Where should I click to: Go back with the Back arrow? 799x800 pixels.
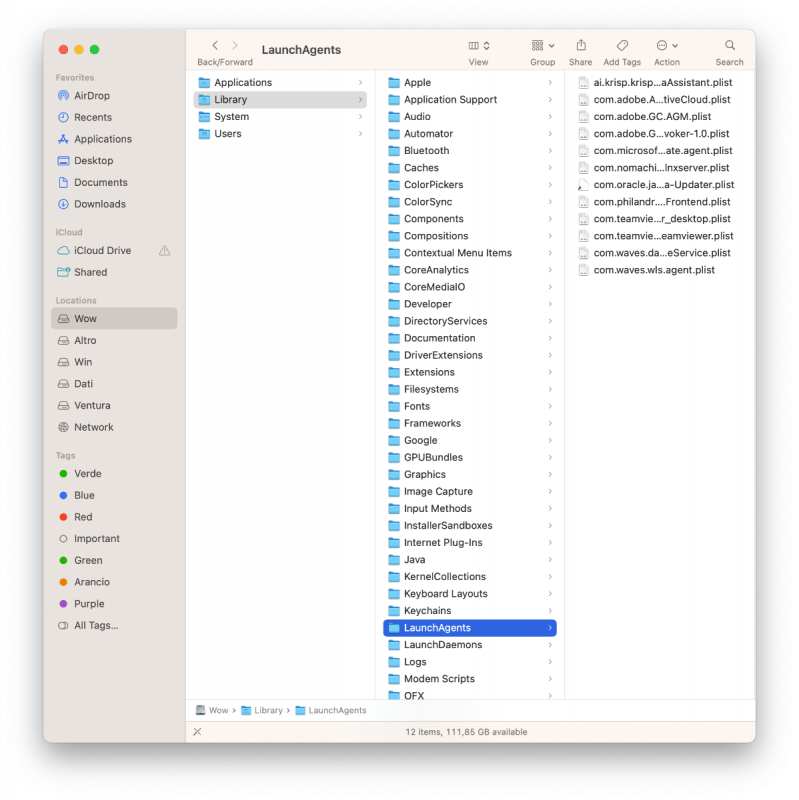[215, 45]
